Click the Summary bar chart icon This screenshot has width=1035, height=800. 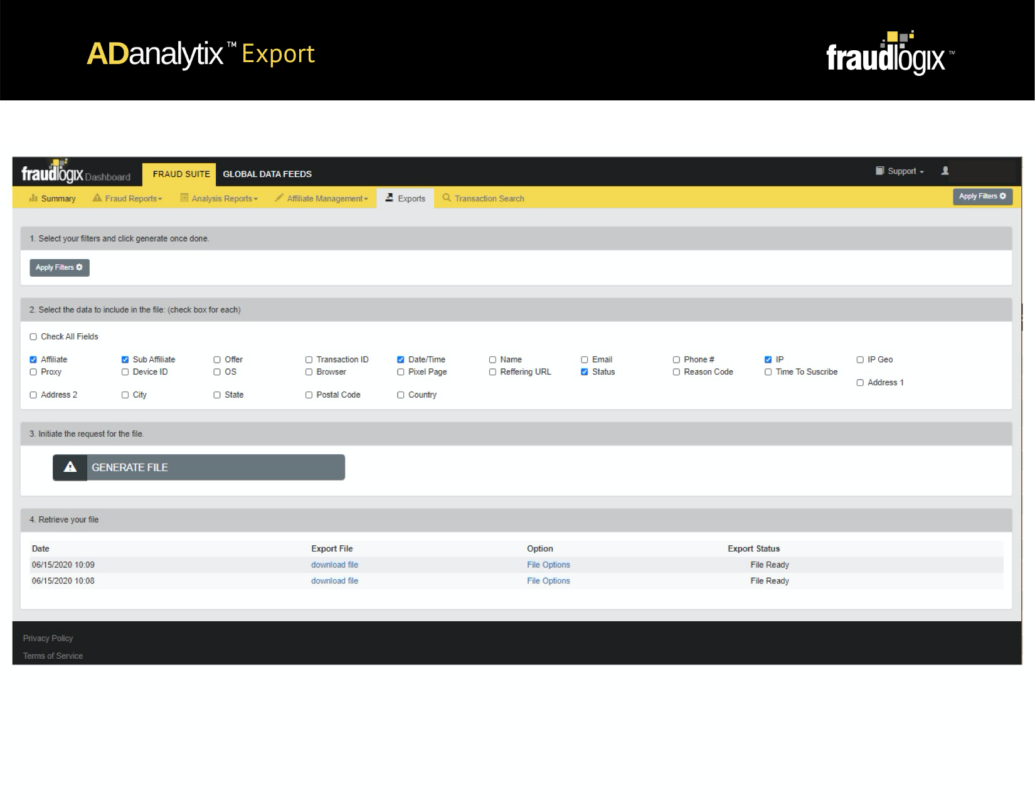click(33, 198)
